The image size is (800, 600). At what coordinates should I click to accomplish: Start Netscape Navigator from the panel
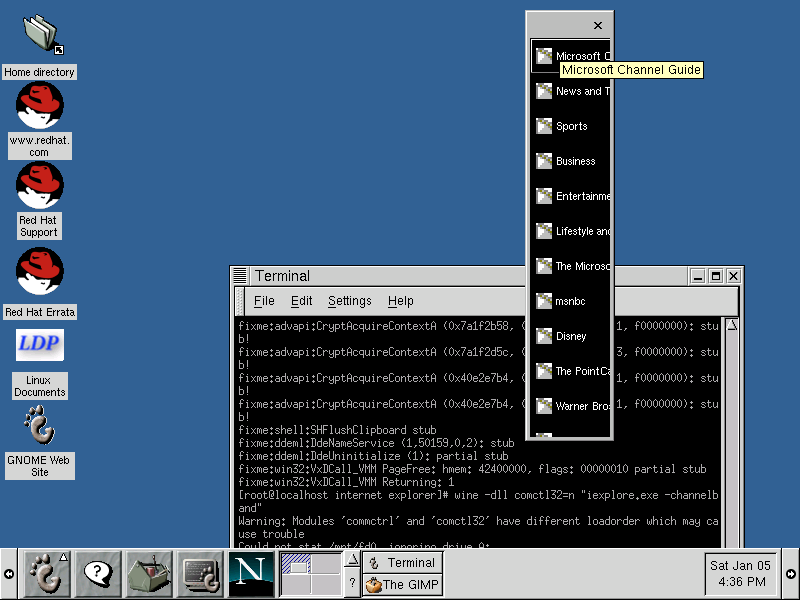(252, 574)
